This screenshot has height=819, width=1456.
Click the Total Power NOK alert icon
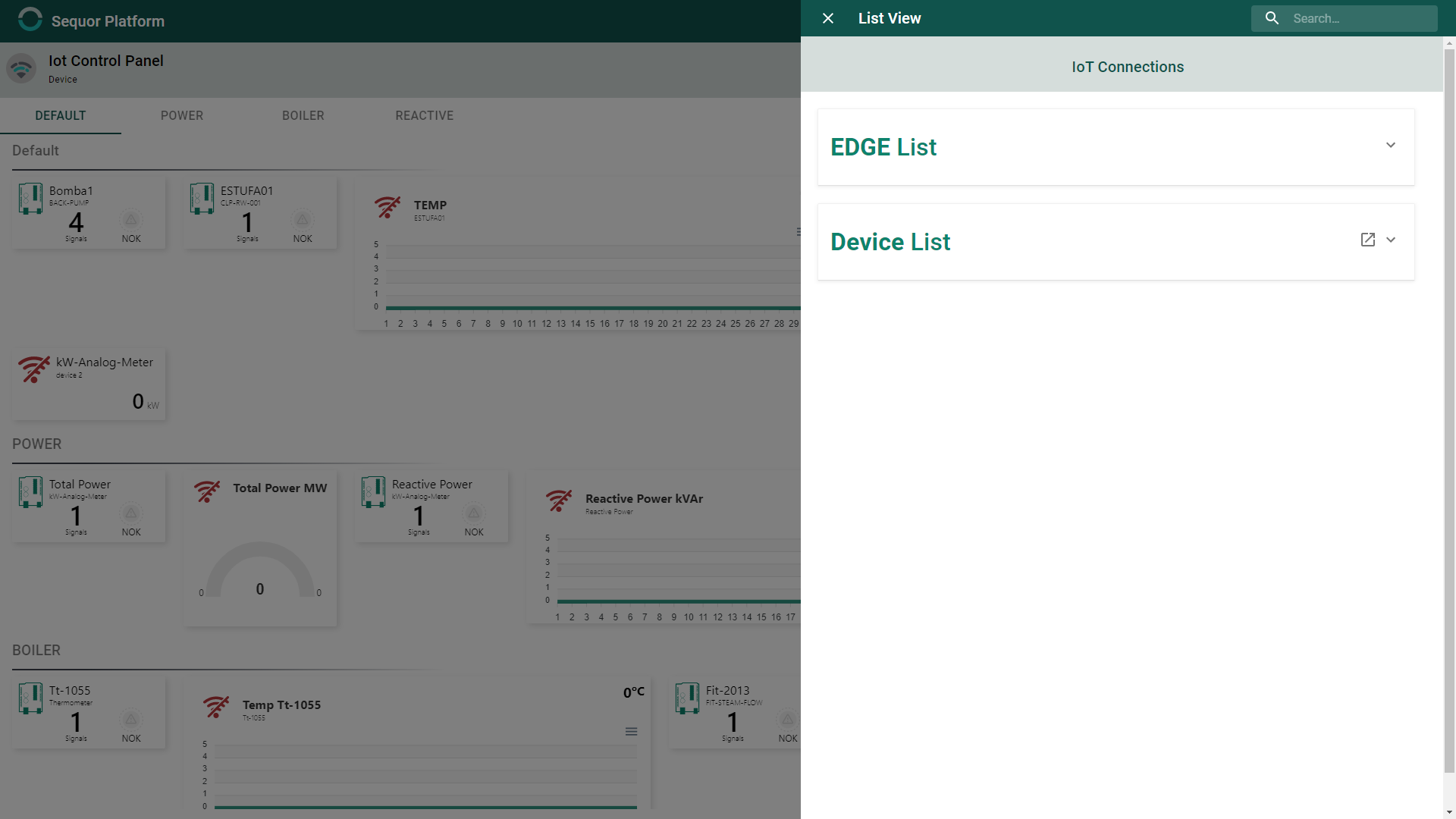point(131,513)
